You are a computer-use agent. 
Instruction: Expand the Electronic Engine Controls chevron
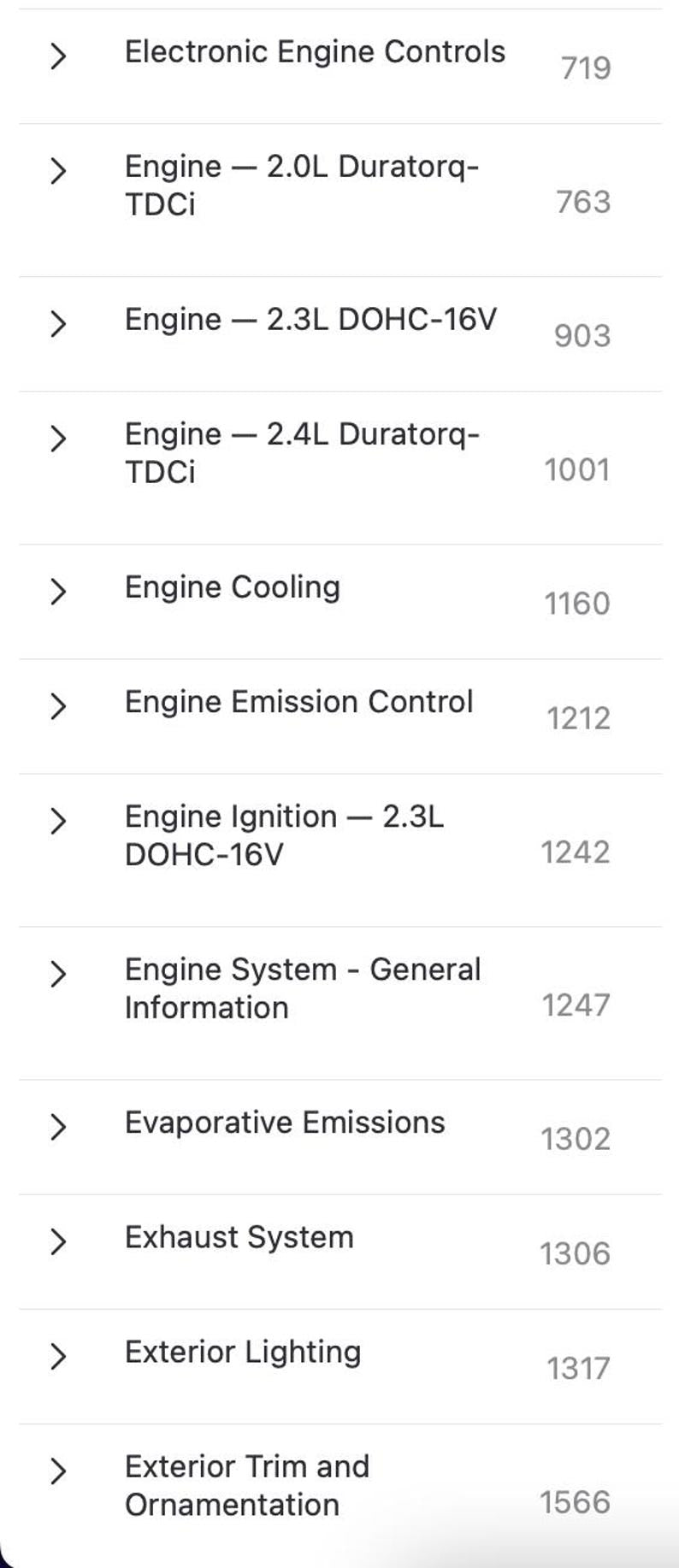click(x=57, y=56)
